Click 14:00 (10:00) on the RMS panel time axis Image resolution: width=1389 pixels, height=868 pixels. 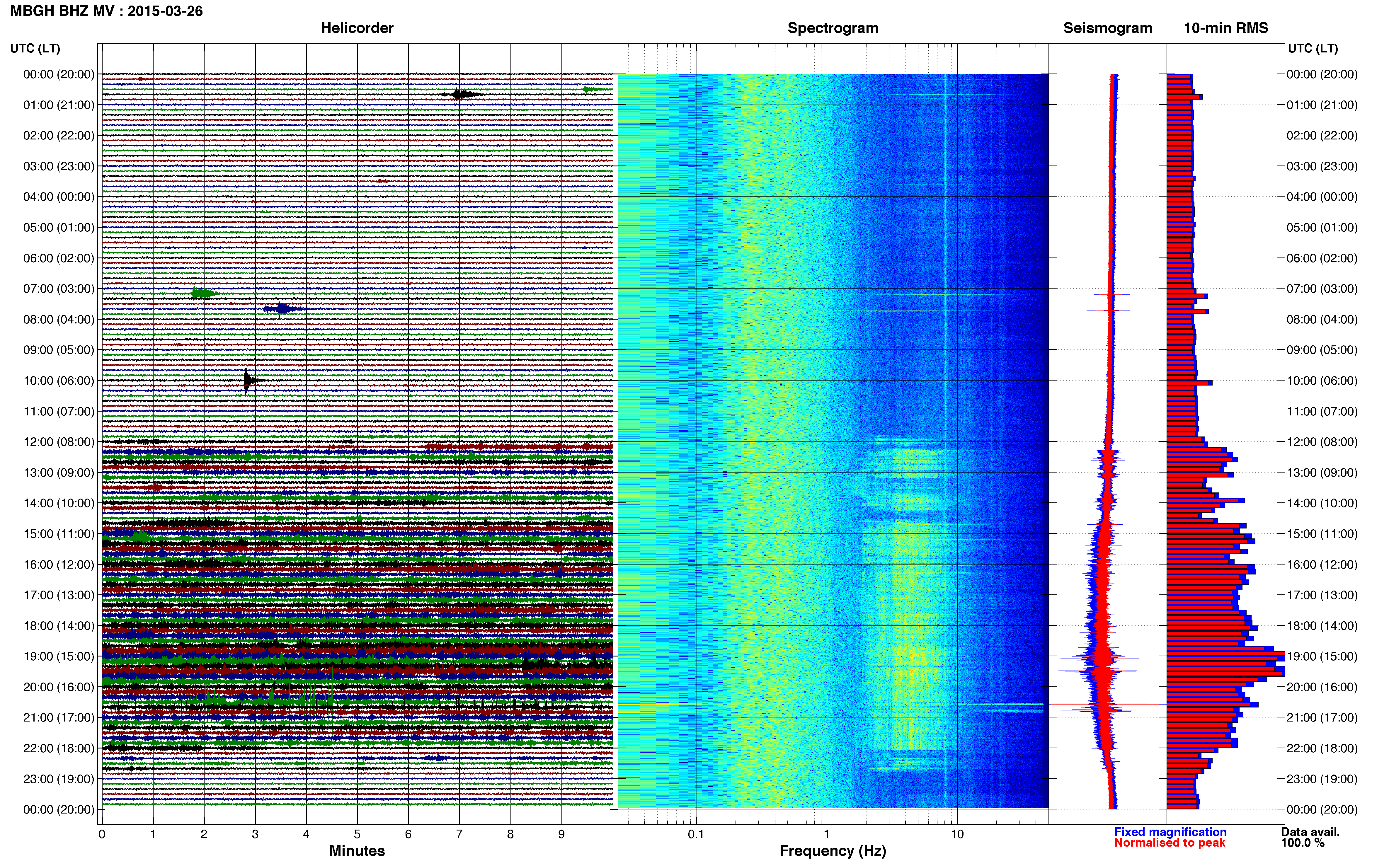(1322, 504)
